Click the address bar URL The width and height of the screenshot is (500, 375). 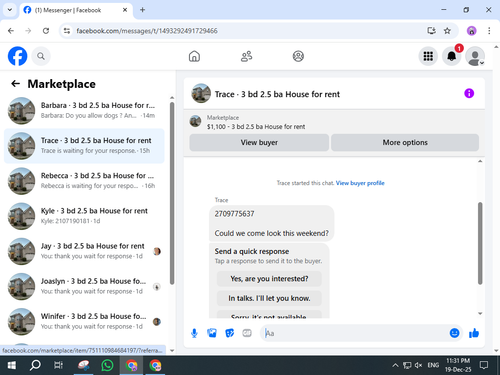click(x=147, y=31)
